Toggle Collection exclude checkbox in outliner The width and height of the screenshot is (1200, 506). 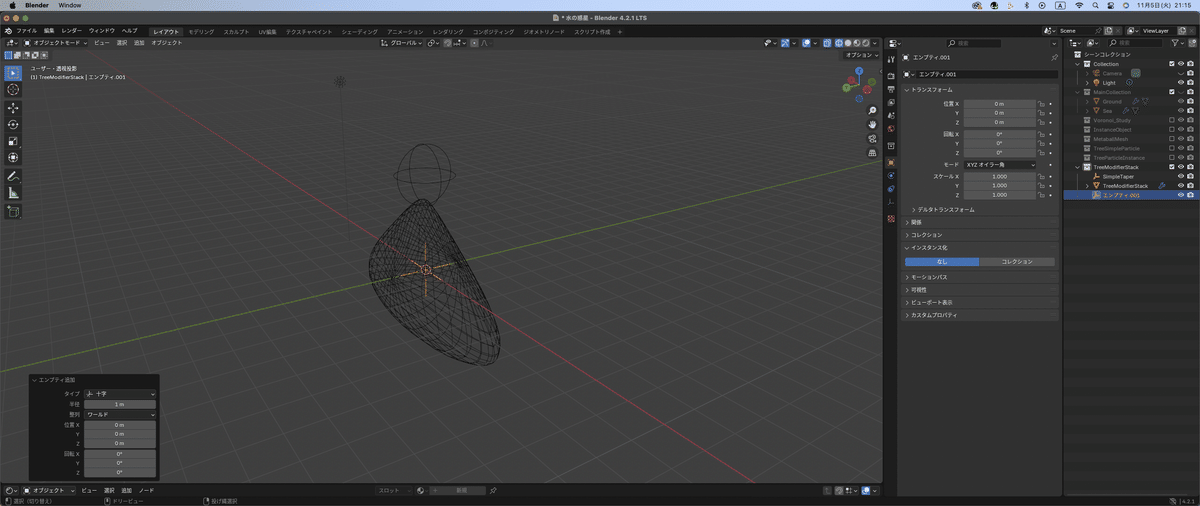1172,64
